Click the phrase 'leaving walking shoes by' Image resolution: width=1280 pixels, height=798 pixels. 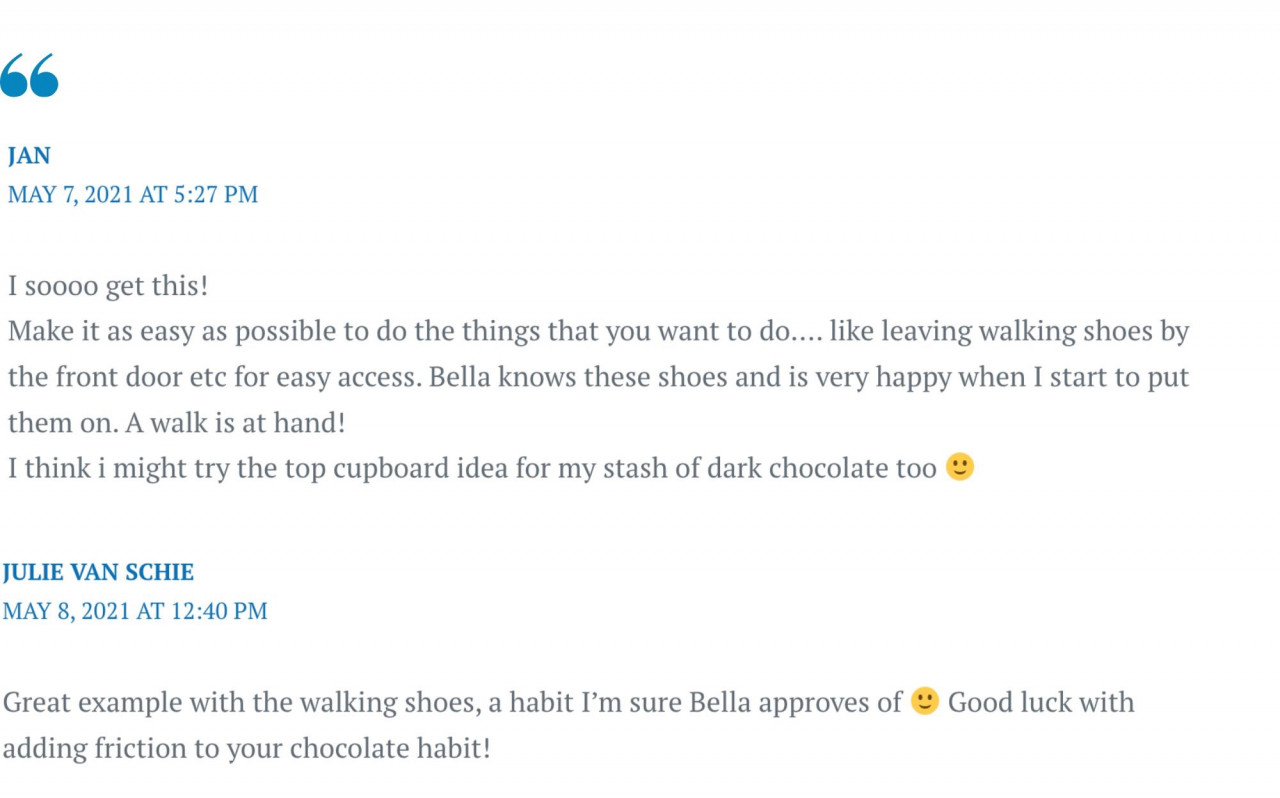pyautogui.click(x=1009, y=331)
